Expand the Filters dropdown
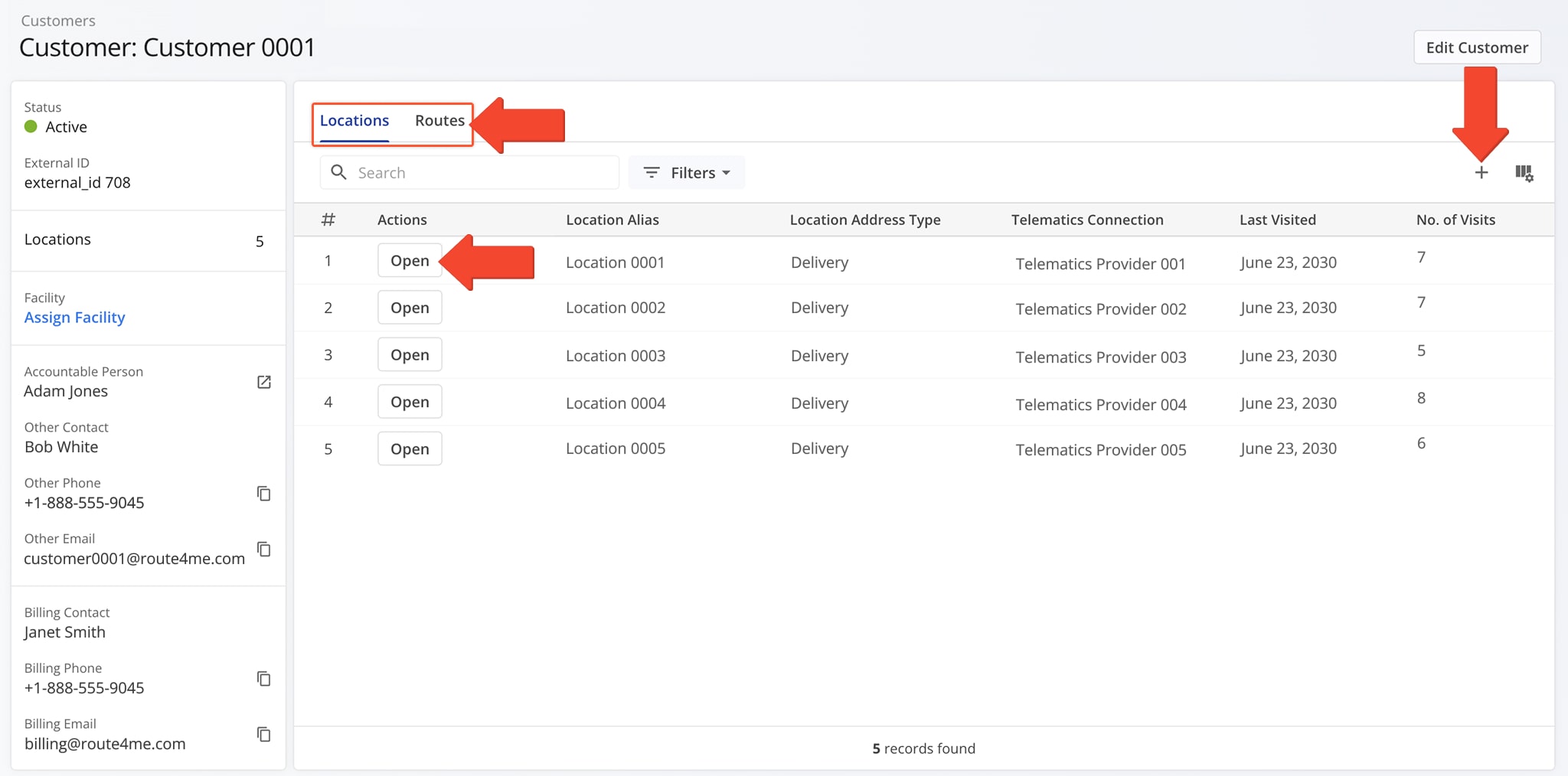This screenshot has height=776, width=1568. point(687,172)
